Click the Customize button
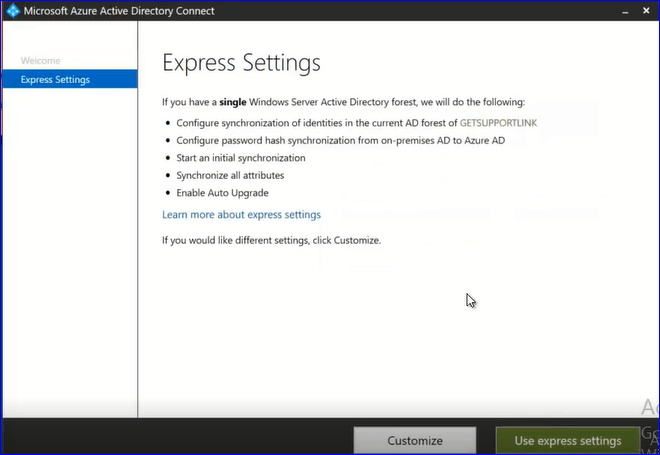This screenshot has width=660, height=455. (415, 440)
